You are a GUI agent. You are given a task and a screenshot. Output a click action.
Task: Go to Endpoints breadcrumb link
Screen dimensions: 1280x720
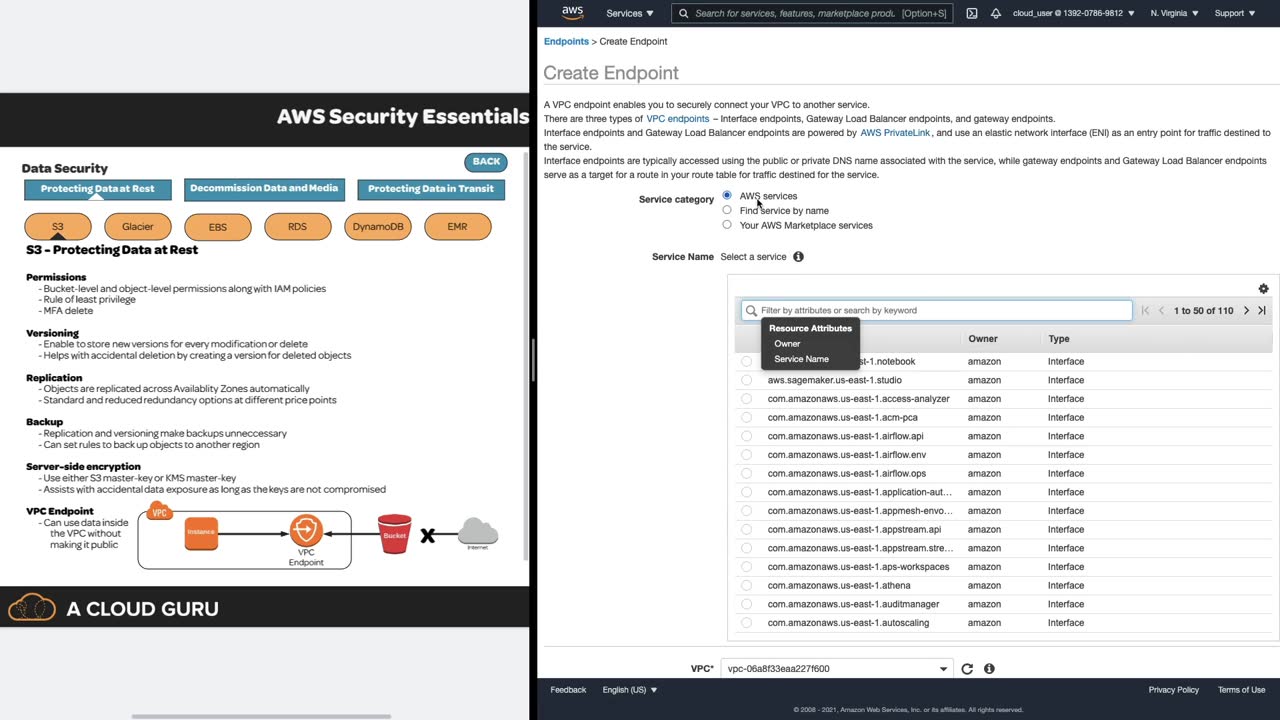click(566, 41)
